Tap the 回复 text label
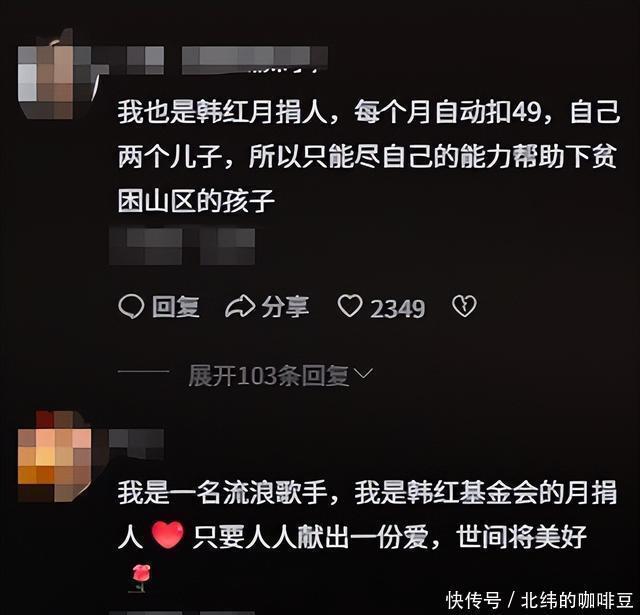The image size is (640, 615). [176, 307]
